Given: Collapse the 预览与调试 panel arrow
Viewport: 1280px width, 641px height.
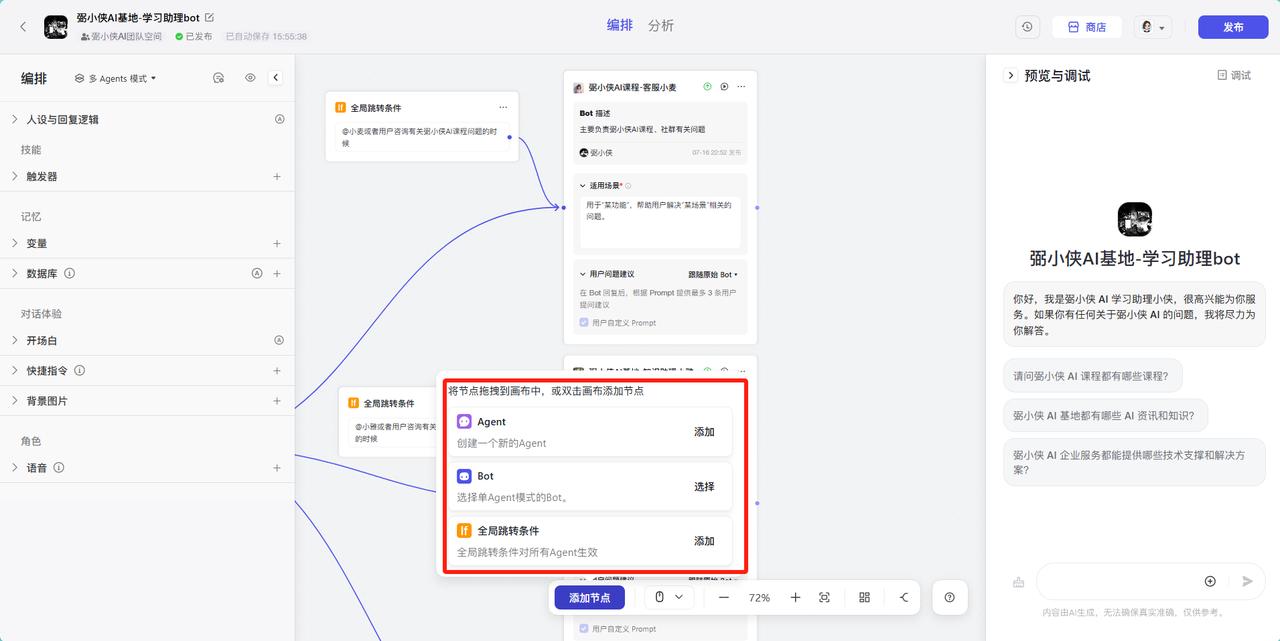Looking at the screenshot, I should click(1010, 75).
